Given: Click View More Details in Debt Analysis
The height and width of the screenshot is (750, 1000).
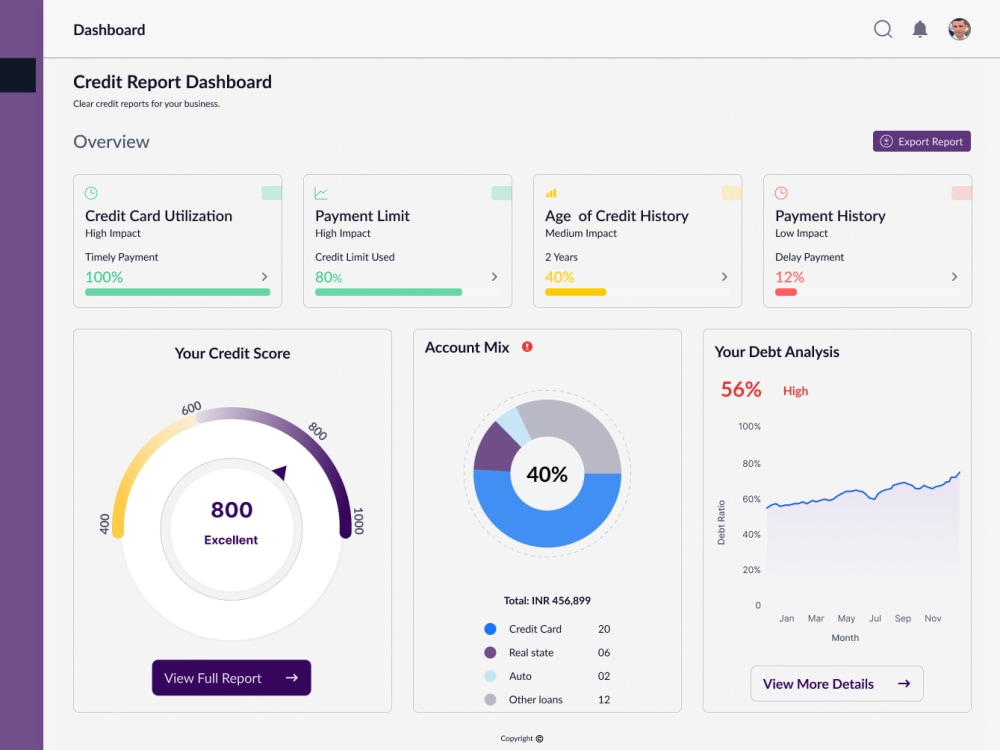Looking at the screenshot, I should tap(836, 683).
